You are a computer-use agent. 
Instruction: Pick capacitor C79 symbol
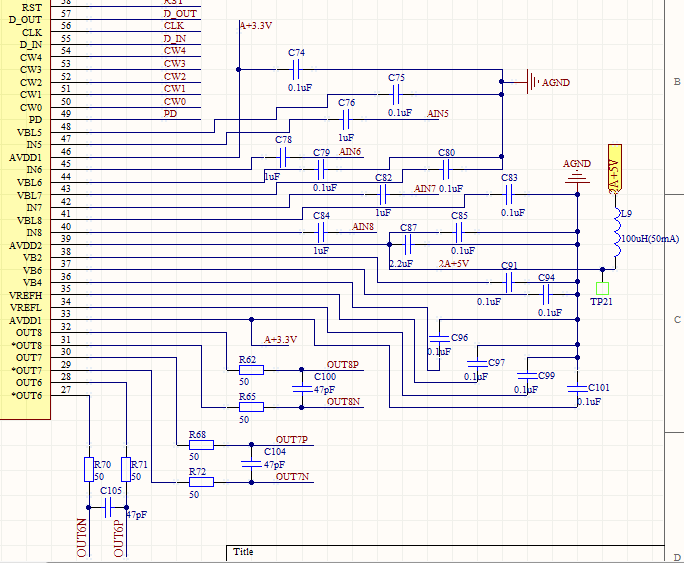[x=321, y=170]
